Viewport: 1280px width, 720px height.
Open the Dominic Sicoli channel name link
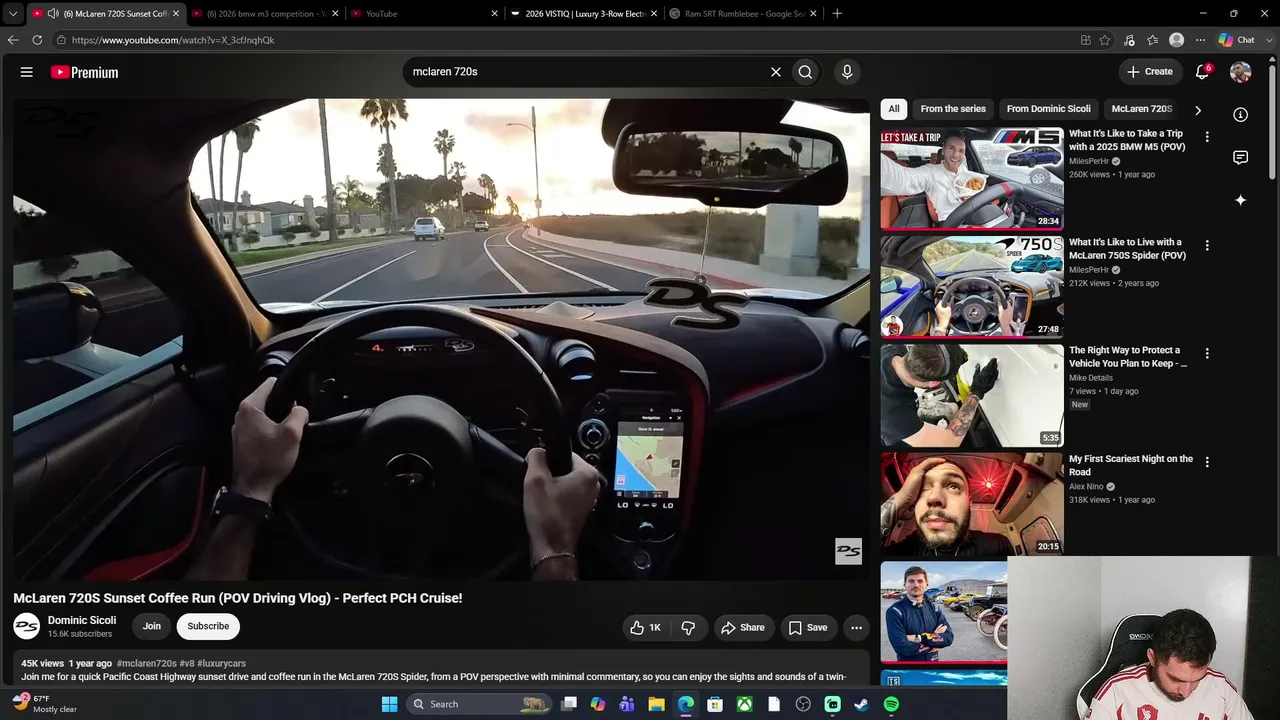[82, 620]
